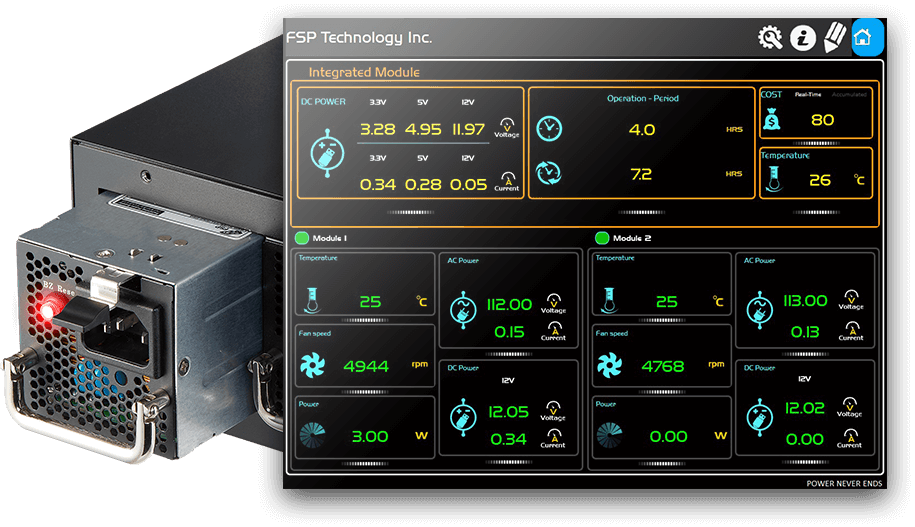Click the pencil edit icon
Image resolution: width=915 pixels, height=527 pixels.
[x=834, y=37]
